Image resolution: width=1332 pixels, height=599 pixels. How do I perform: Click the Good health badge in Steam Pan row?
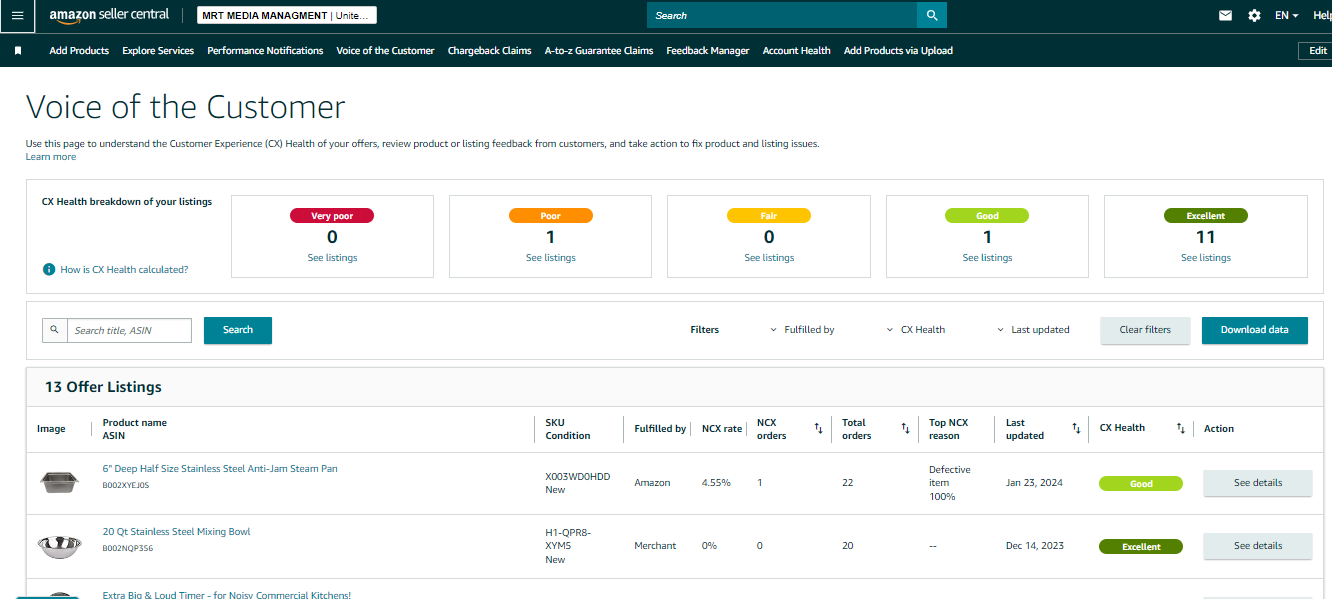tap(1141, 484)
